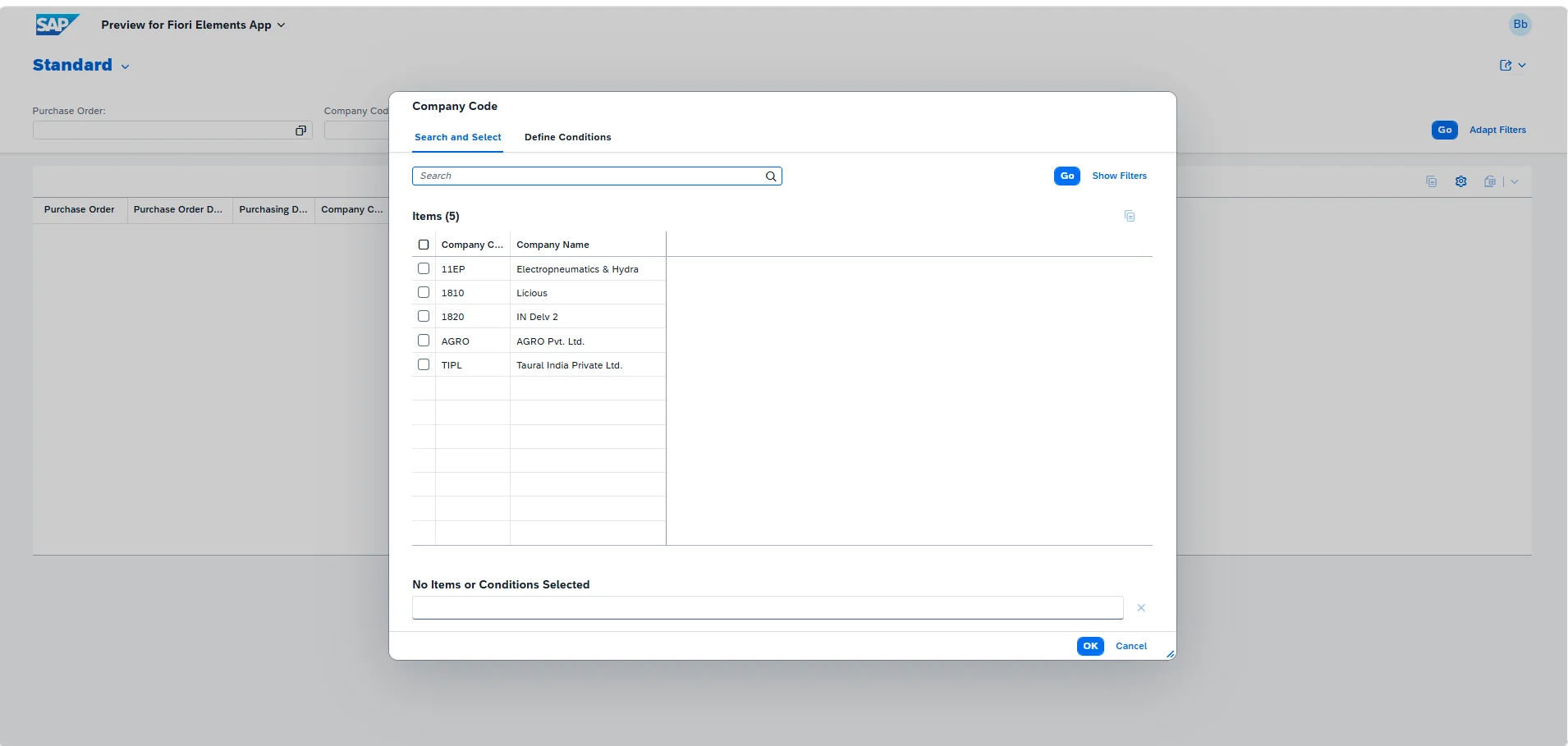
Task: Click export to spreadsheet icon
Action: pos(1490,182)
